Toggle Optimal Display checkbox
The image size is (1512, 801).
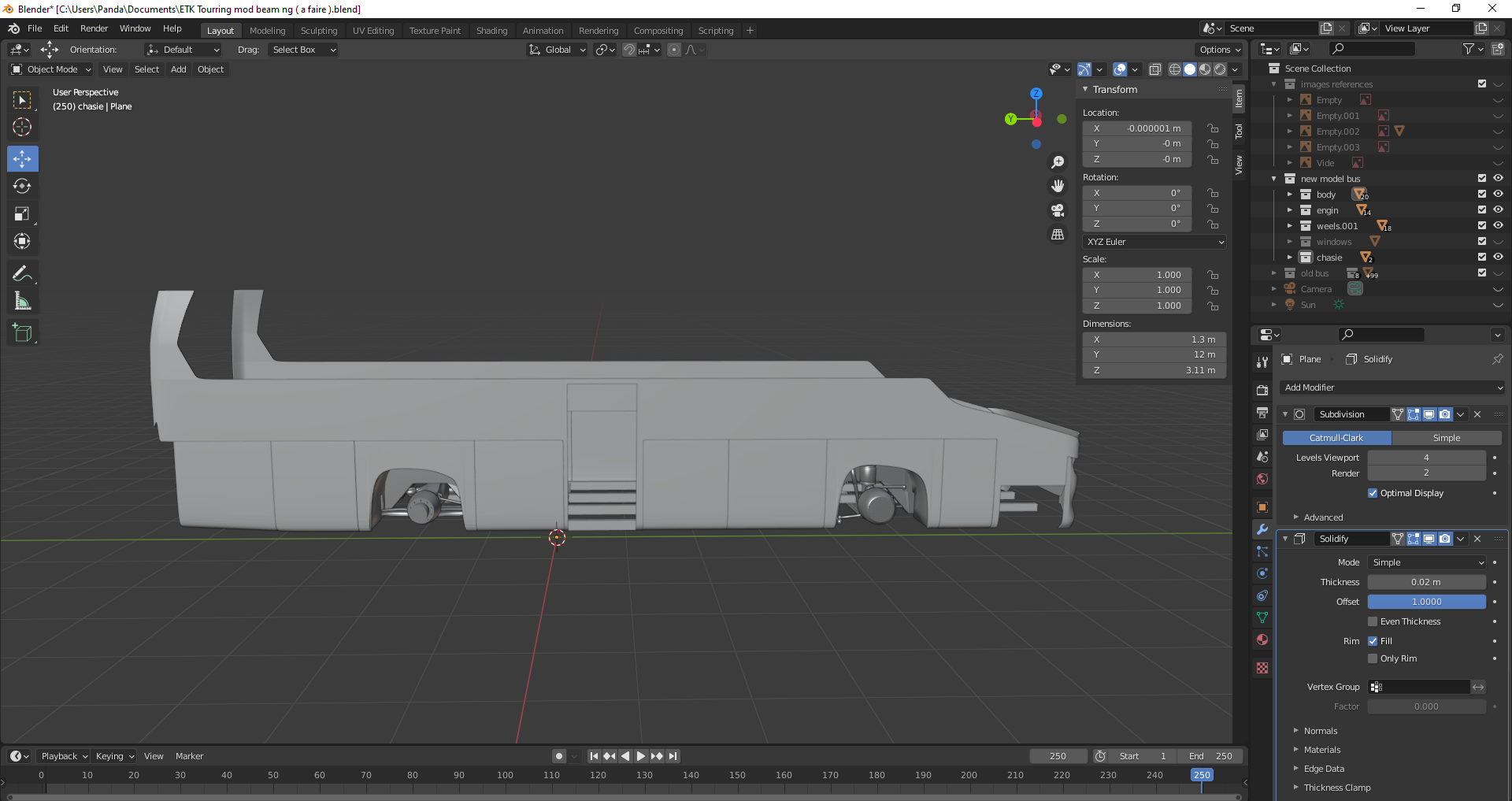click(x=1373, y=493)
